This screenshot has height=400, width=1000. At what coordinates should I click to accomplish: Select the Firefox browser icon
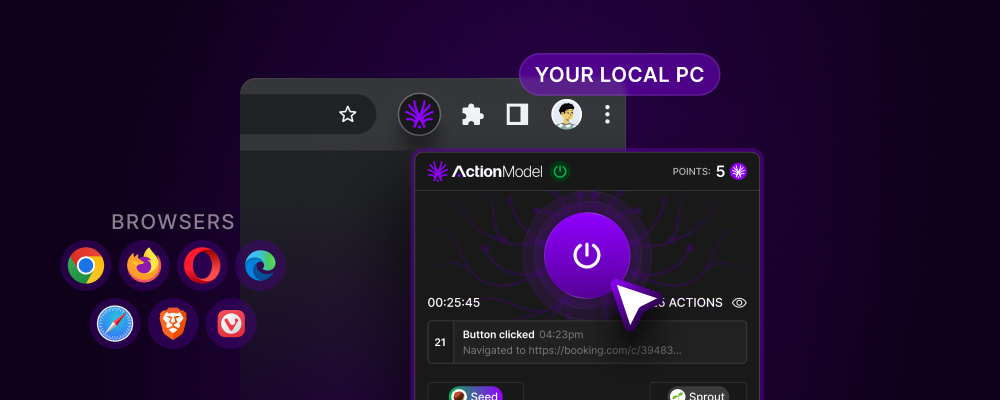[144, 265]
